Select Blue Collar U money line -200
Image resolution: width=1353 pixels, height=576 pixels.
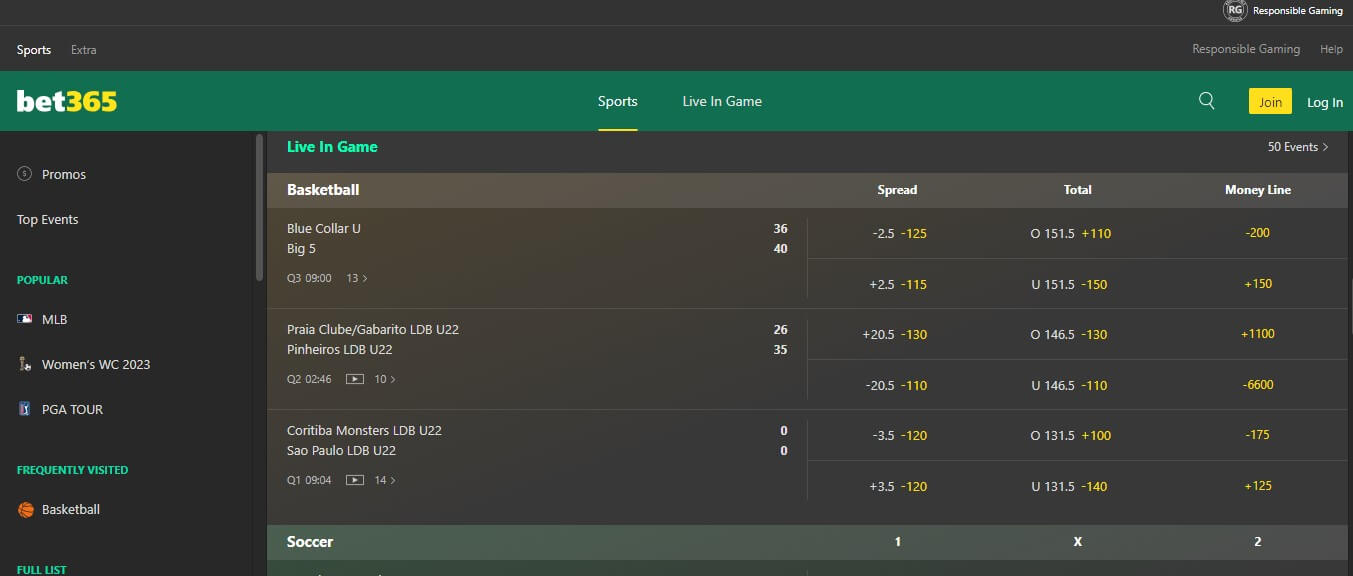1258,233
